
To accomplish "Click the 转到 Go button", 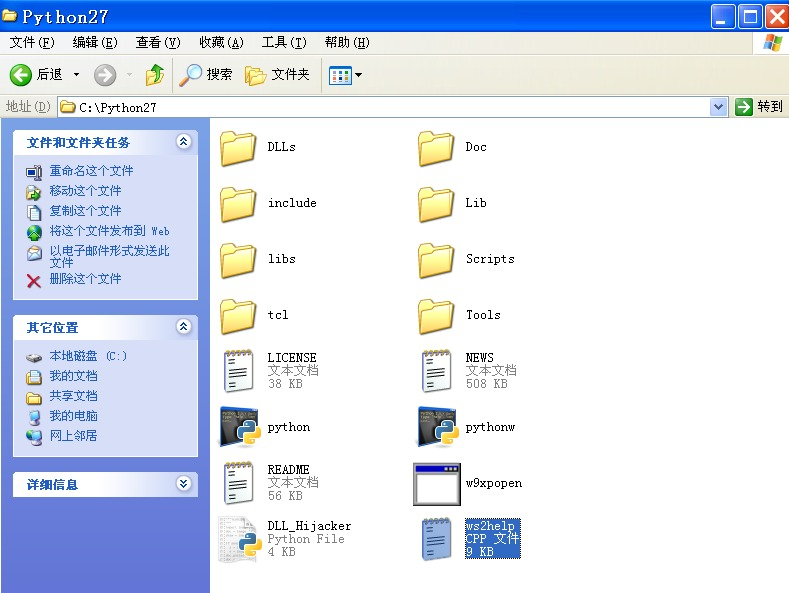I will pos(759,107).
